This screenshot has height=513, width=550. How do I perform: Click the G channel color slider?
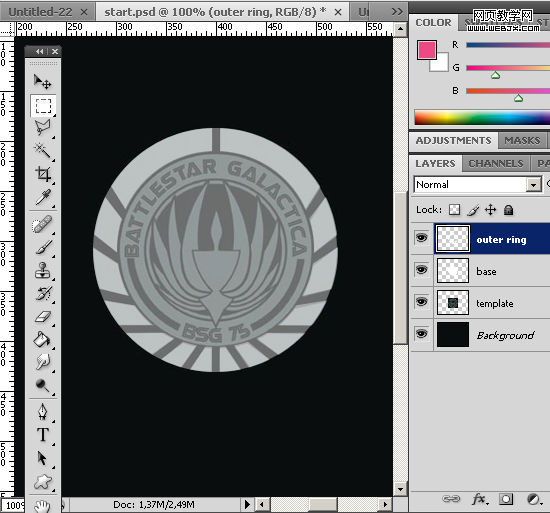508,68
